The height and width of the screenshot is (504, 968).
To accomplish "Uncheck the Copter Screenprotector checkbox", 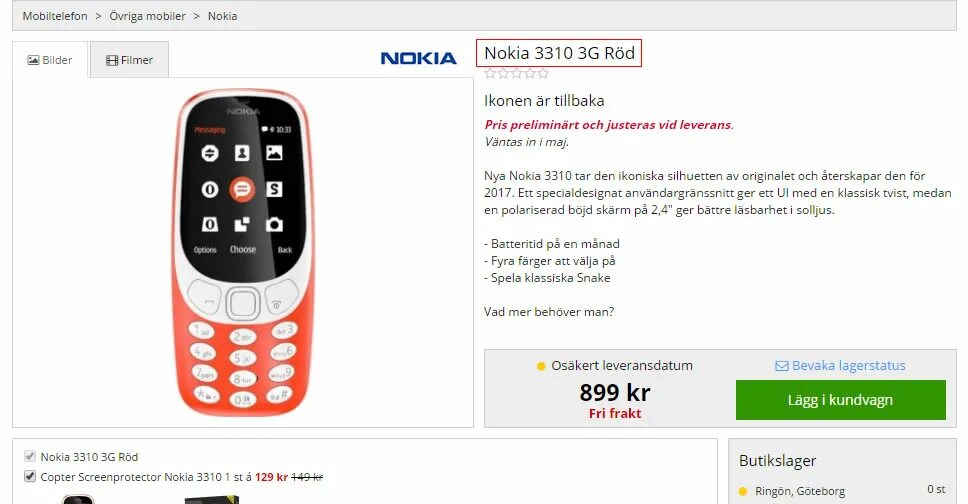I will point(30,476).
